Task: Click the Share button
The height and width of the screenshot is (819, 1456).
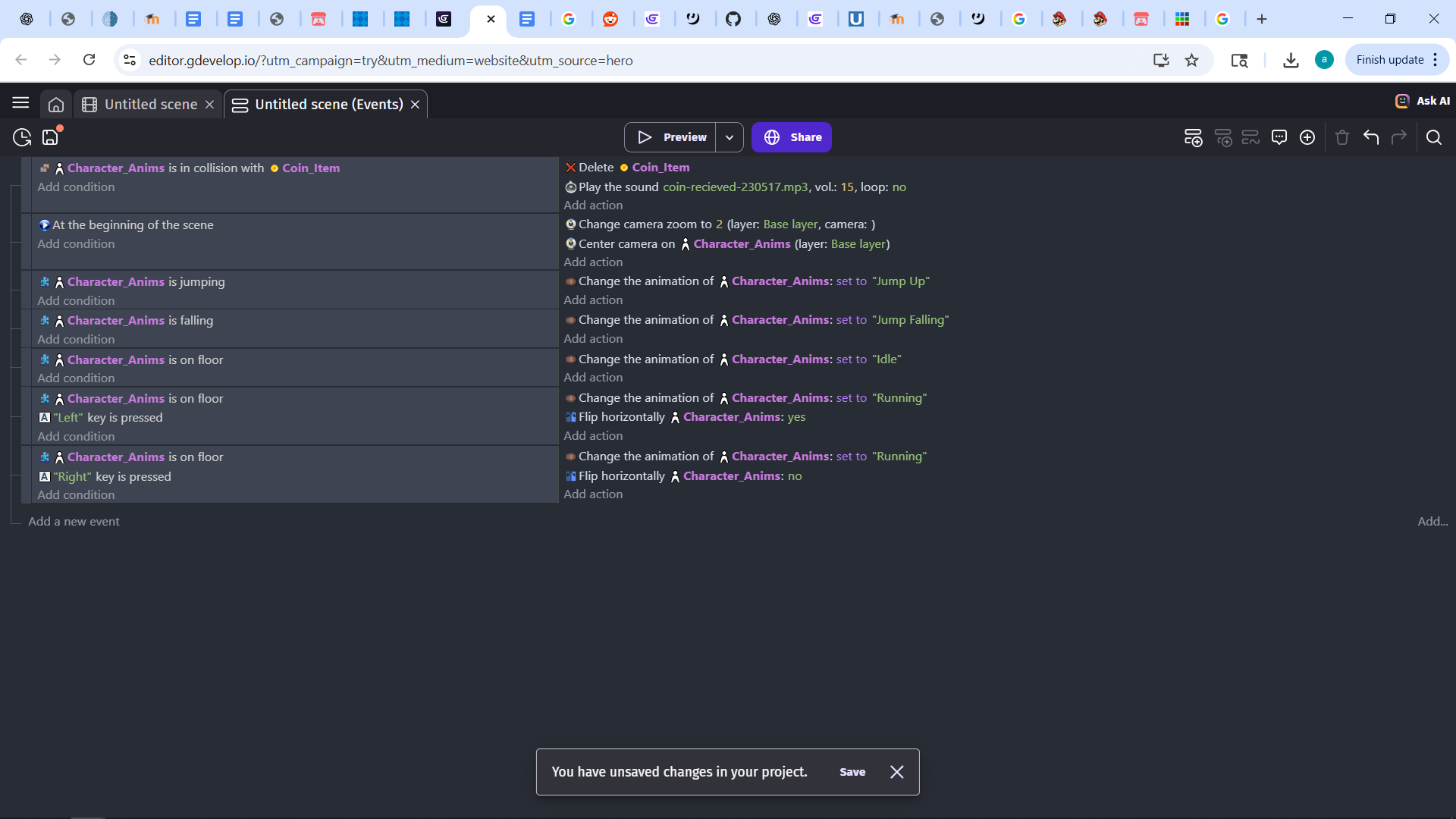Action: coord(792,137)
